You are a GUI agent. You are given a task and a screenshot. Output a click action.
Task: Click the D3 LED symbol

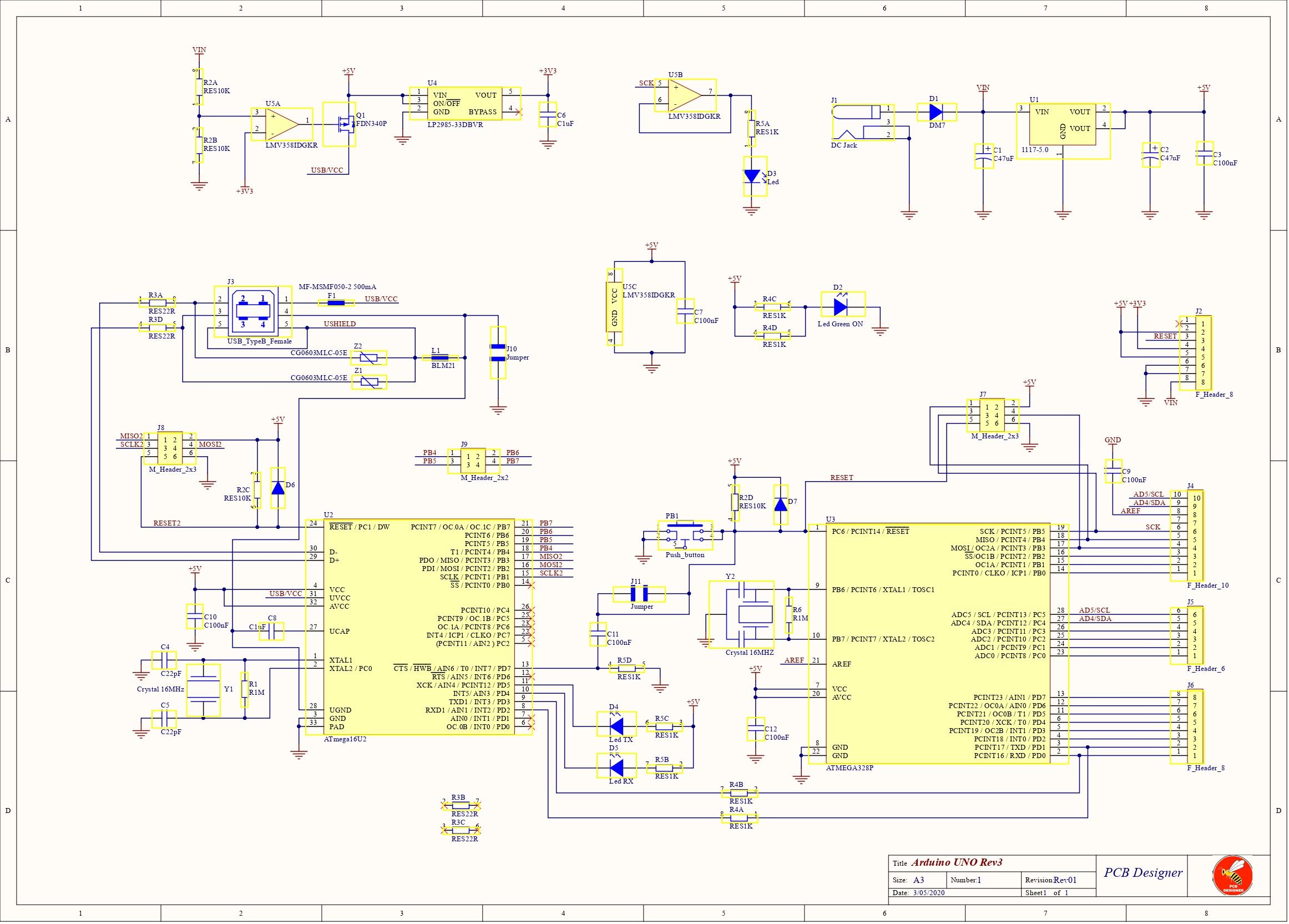pyautogui.click(x=755, y=176)
